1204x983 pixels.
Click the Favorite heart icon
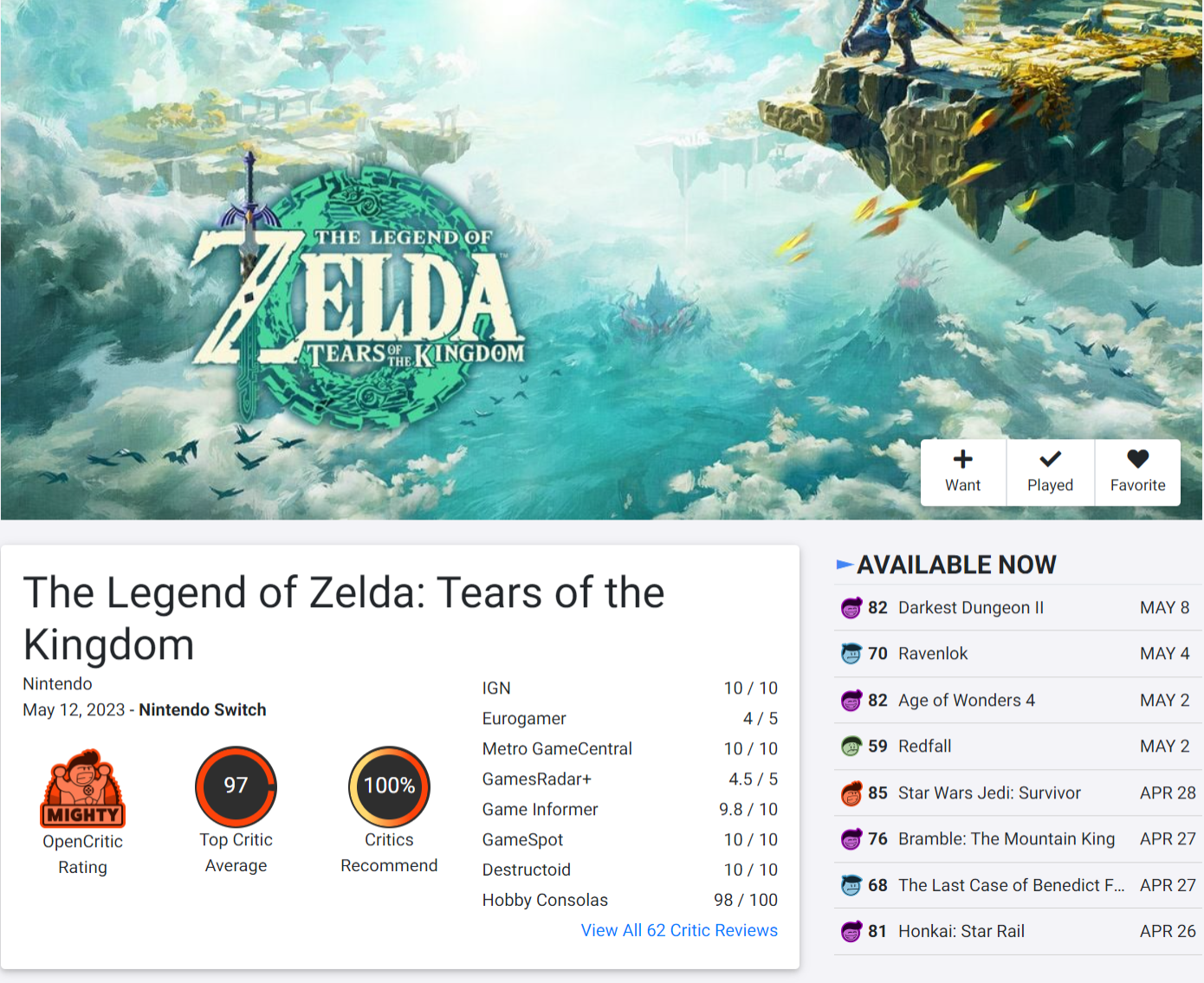coord(1137,459)
